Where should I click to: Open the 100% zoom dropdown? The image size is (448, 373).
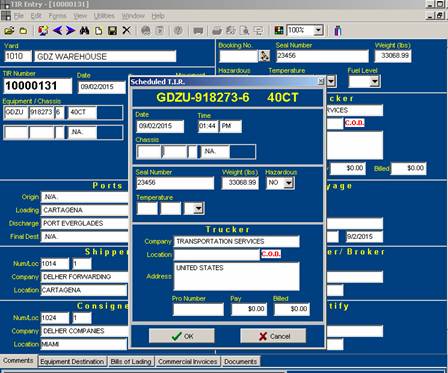point(318,31)
